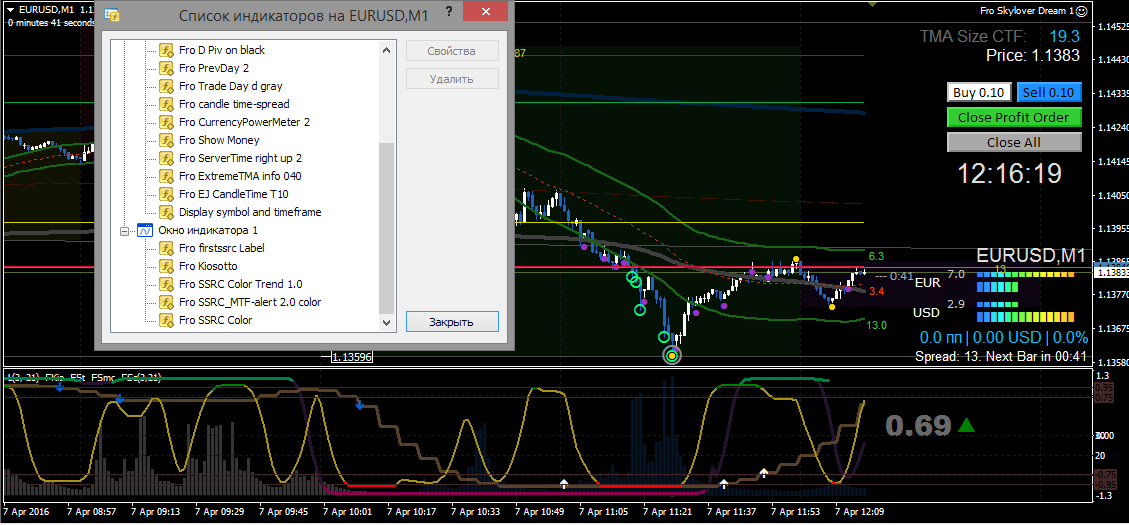This screenshot has height=525, width=1129.
Task: Click the Свойства button
Action: [451, 51]
